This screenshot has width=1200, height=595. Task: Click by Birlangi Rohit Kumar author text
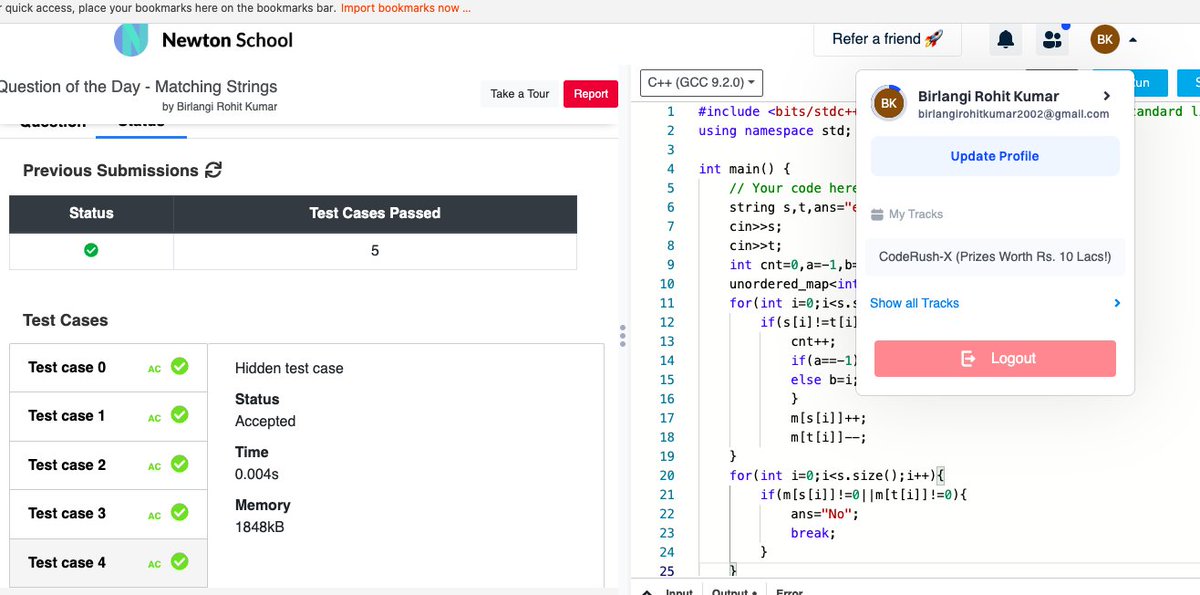pos(219,107)
